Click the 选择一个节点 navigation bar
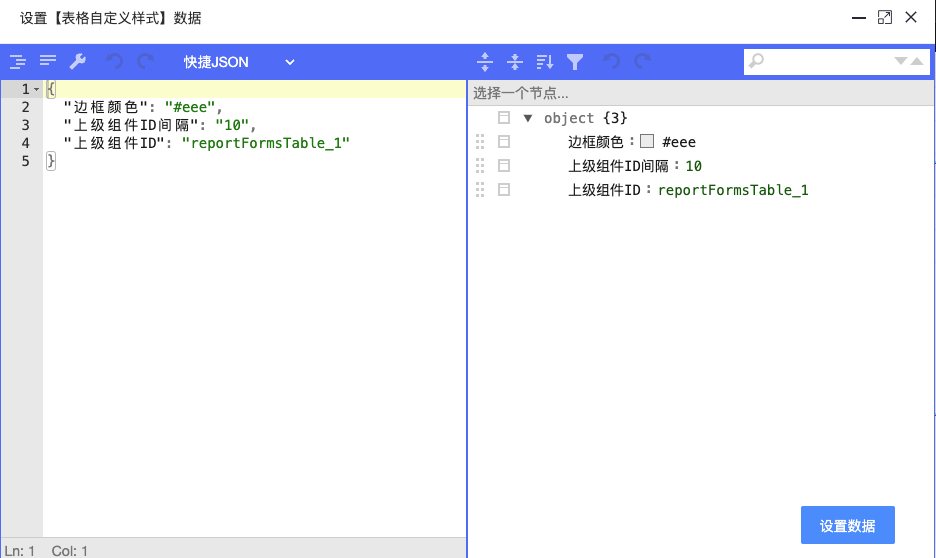The width and height of the screenshot is (936, 558). coord(701,93)
